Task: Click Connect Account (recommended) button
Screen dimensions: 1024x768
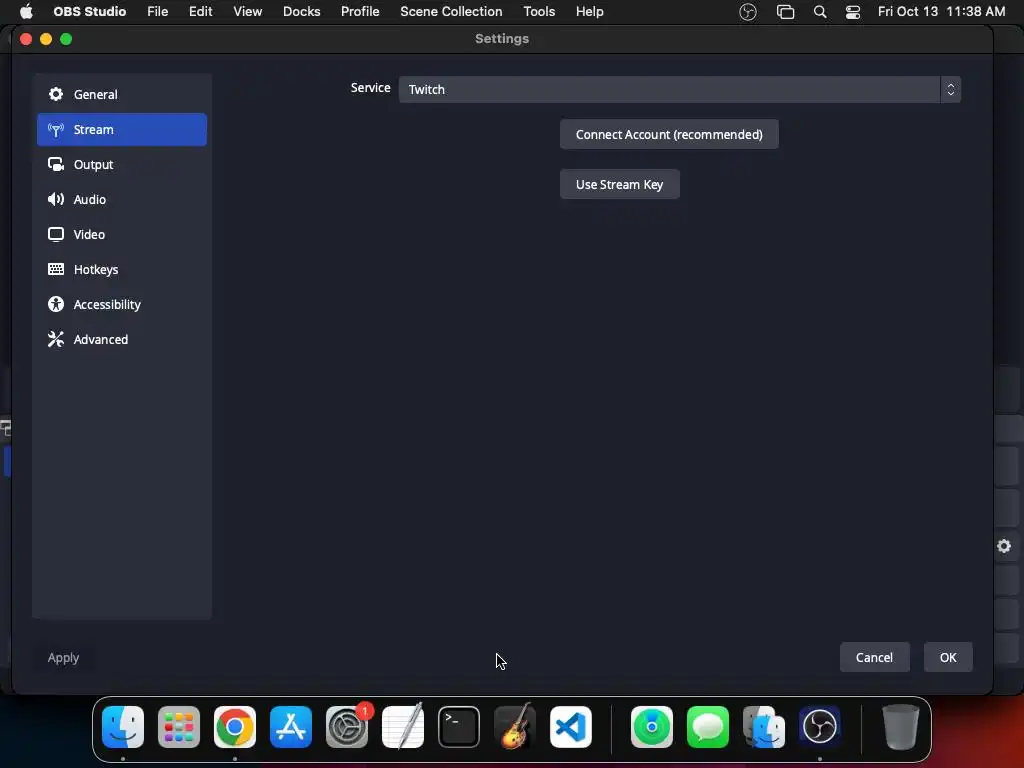Action: (669, 135)
